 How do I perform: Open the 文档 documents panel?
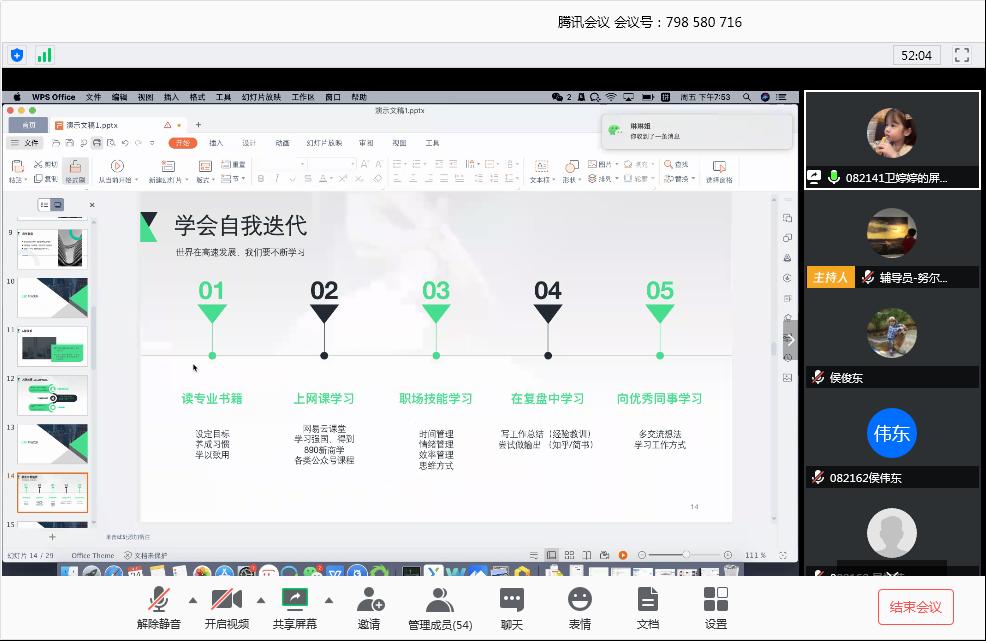tap(647, 607)
